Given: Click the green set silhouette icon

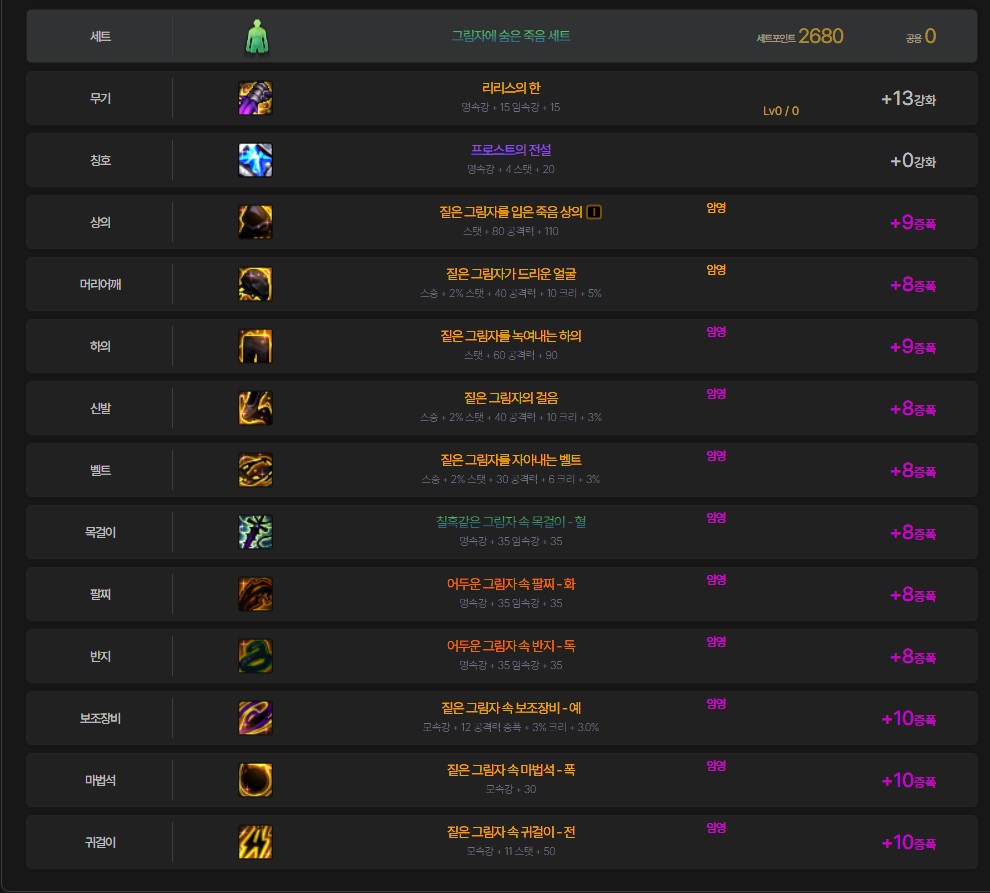Looking at the screenshot, I should [x=256, y=37].
